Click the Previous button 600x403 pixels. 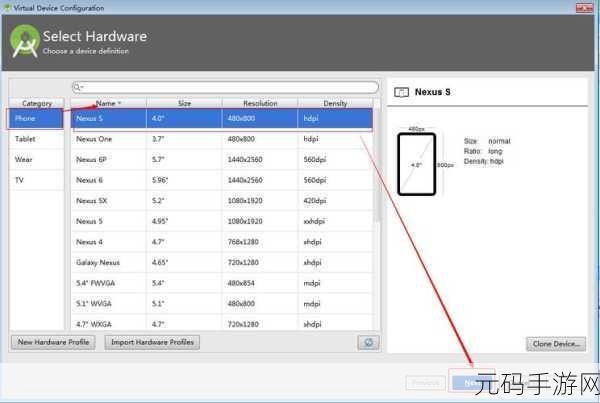click(426, 382)
